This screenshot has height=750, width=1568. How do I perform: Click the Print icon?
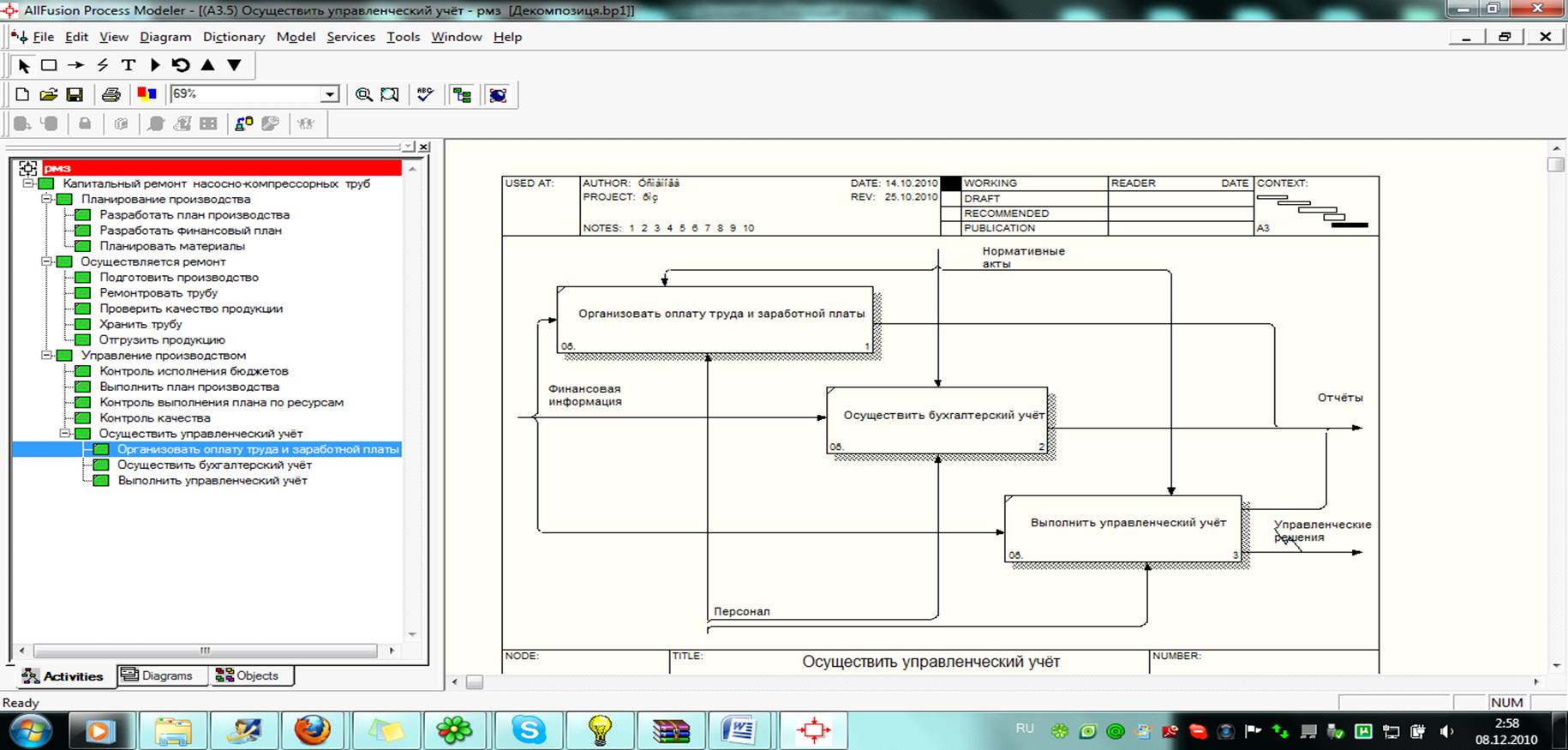(x=111, y=95)
